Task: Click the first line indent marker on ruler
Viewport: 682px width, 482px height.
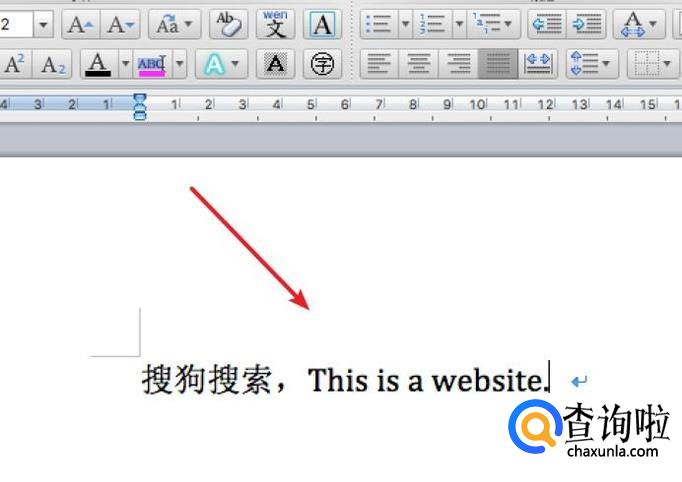Action: [x=140, y=98]
